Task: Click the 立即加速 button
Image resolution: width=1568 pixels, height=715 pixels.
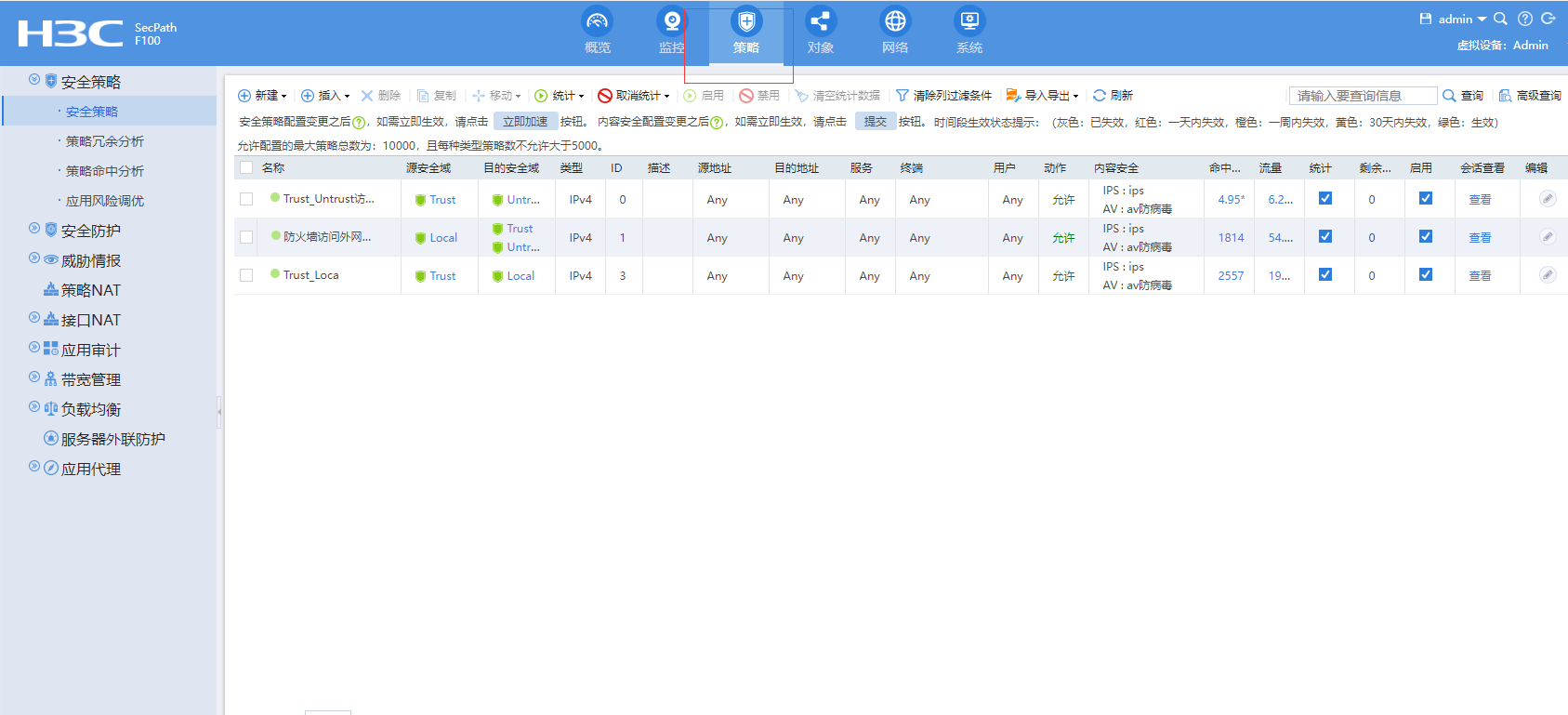Action: coord(525,122)
